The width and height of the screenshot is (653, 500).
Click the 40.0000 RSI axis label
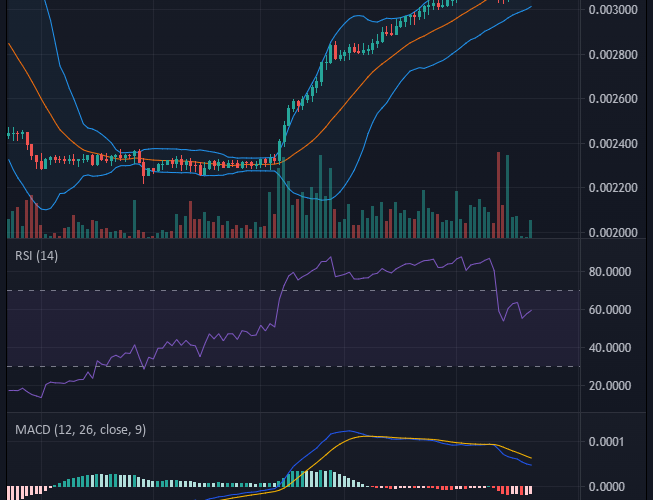(610, 348)
